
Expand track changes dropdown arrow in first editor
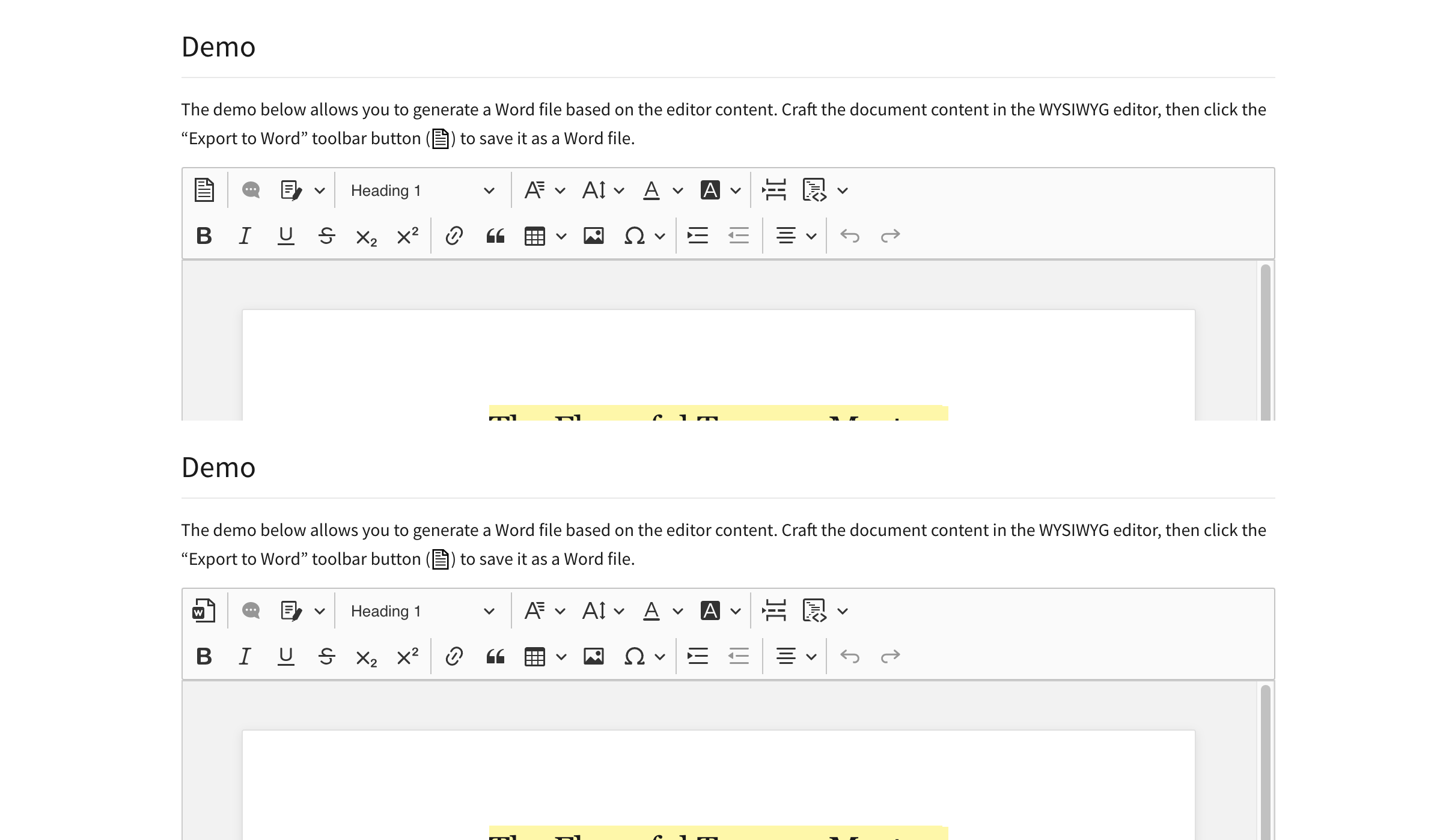[x=320, y=191]
